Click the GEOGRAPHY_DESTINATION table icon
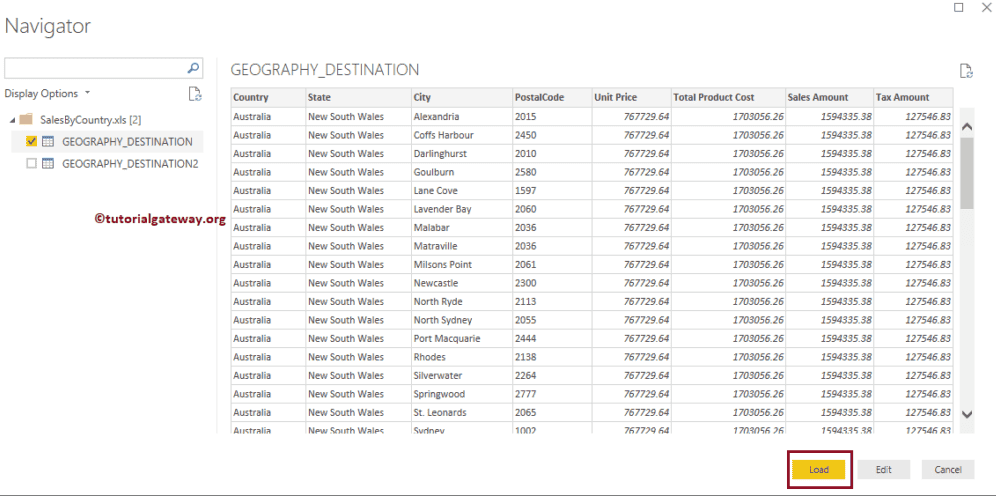This screenshot has width=996, height=496. (47, 141)
